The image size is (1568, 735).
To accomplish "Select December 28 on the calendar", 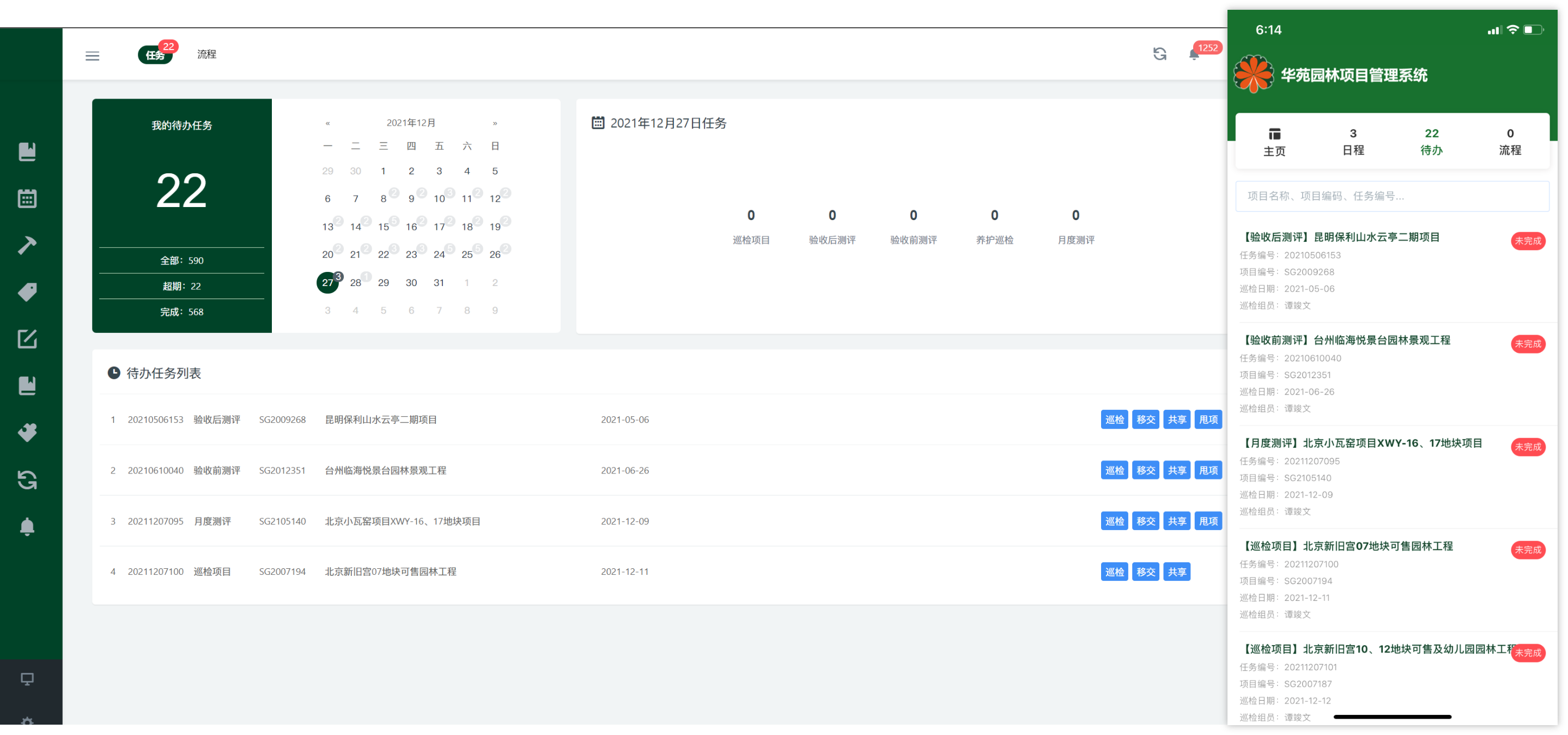I will click(x=355, y=283).
